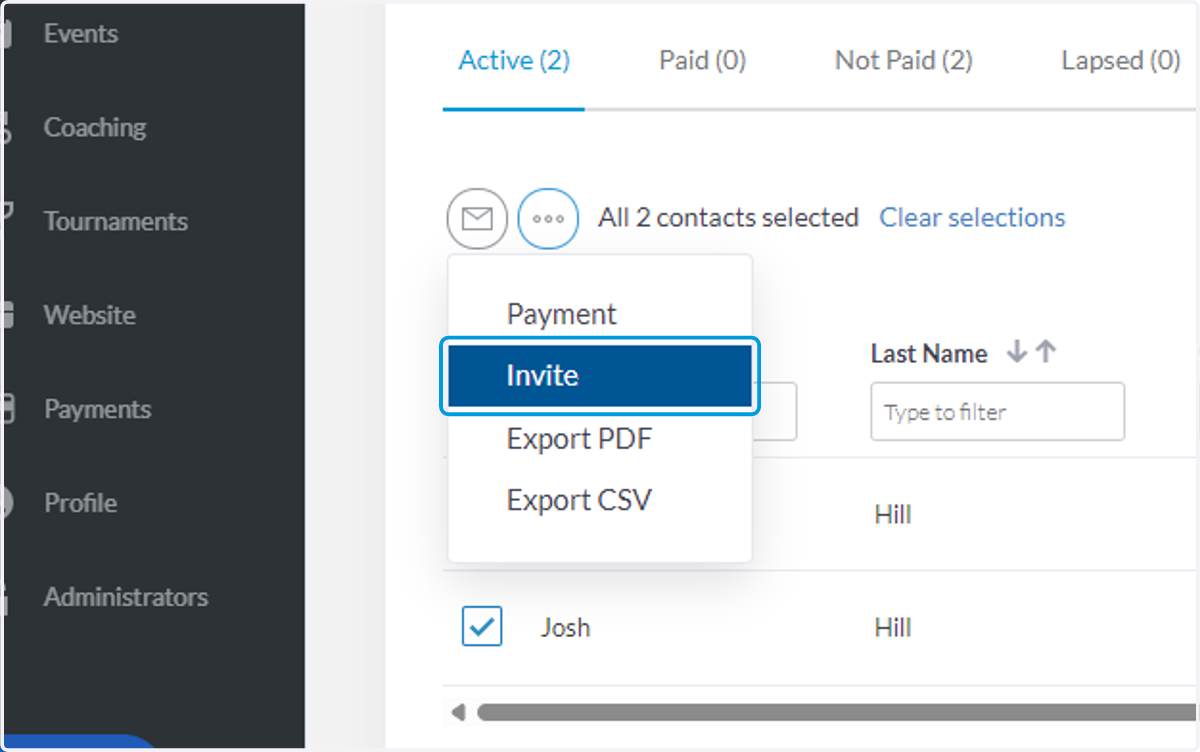Sort Last Name column ascending arrow
This screenshot has width=1200, height=752.
point(1045,352)
